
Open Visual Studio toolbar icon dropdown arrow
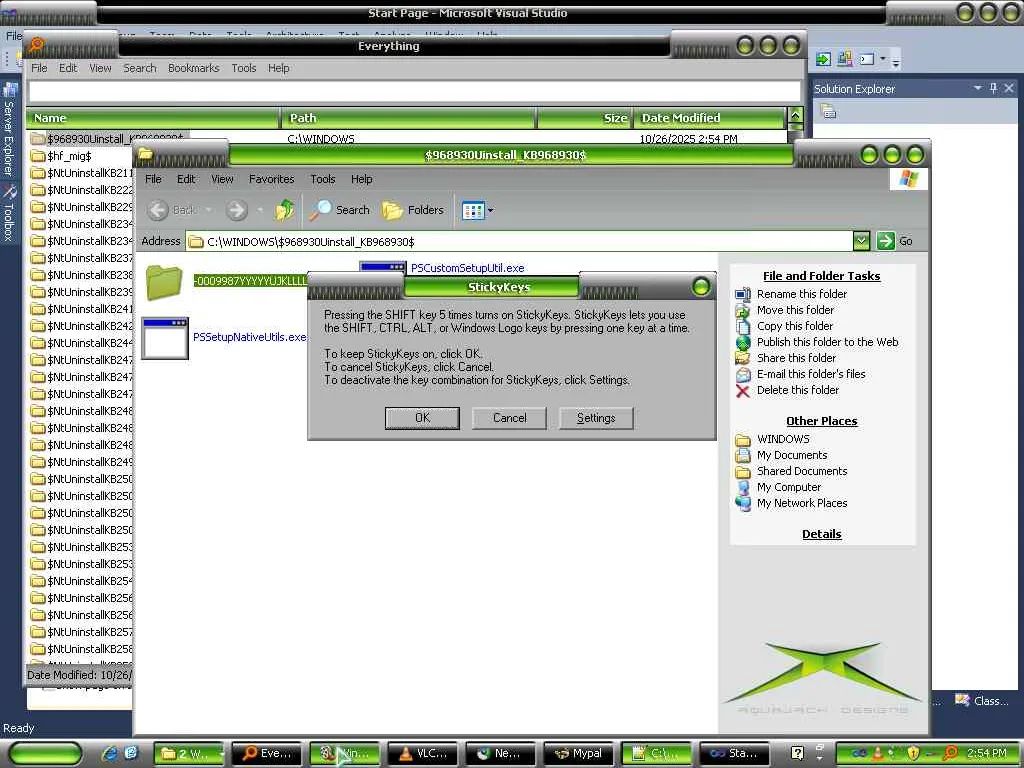coord(883,59)
